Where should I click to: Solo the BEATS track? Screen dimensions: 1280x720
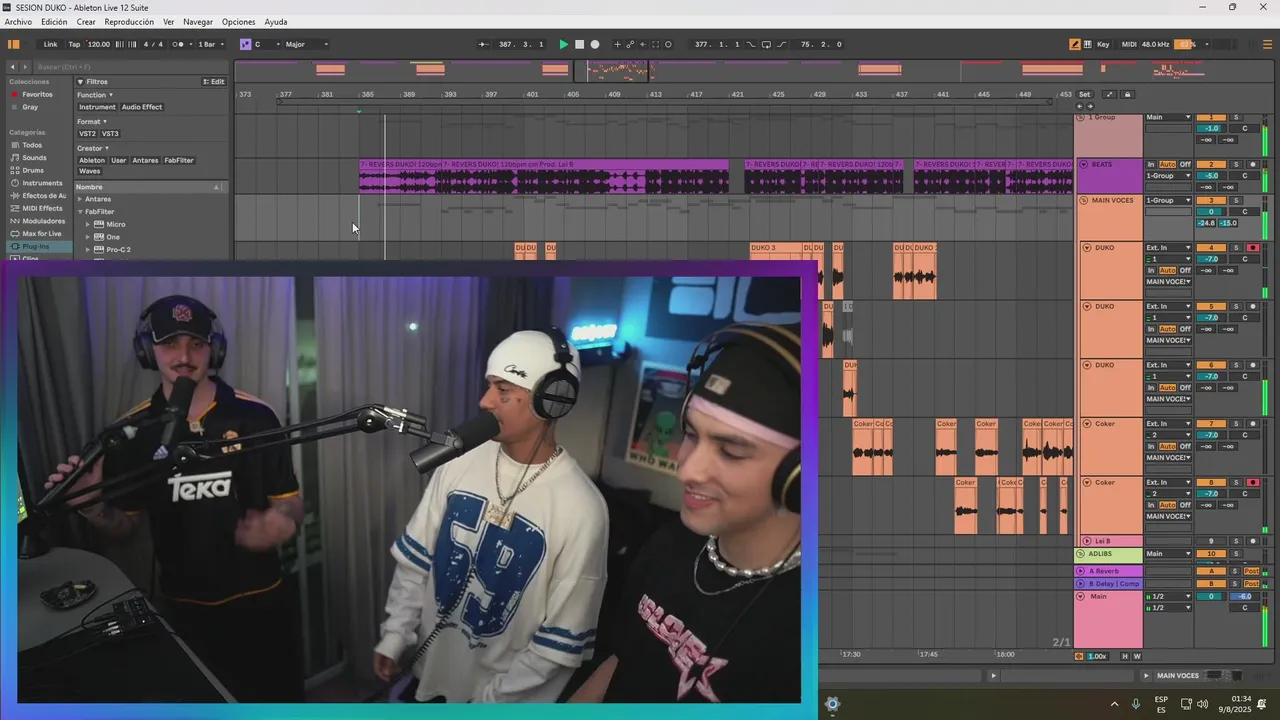pos(1235,164)
